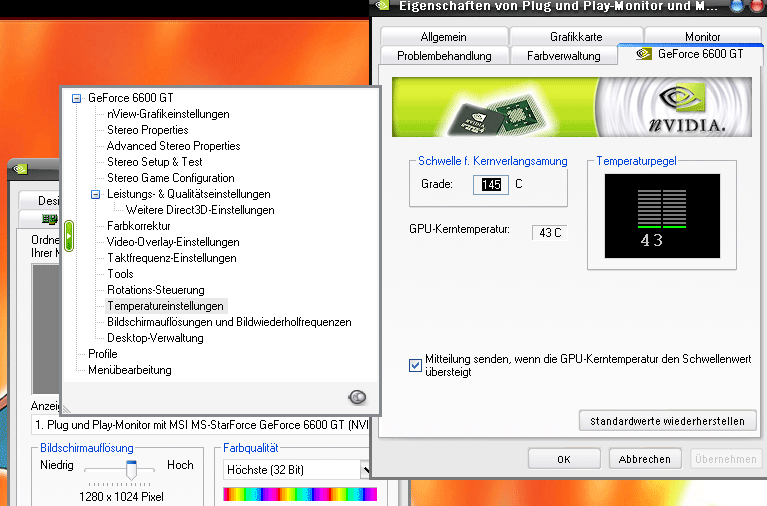
Task: Select Leistungs- & Qualitätseinstellungen item
Action: (x=189, y=194)
